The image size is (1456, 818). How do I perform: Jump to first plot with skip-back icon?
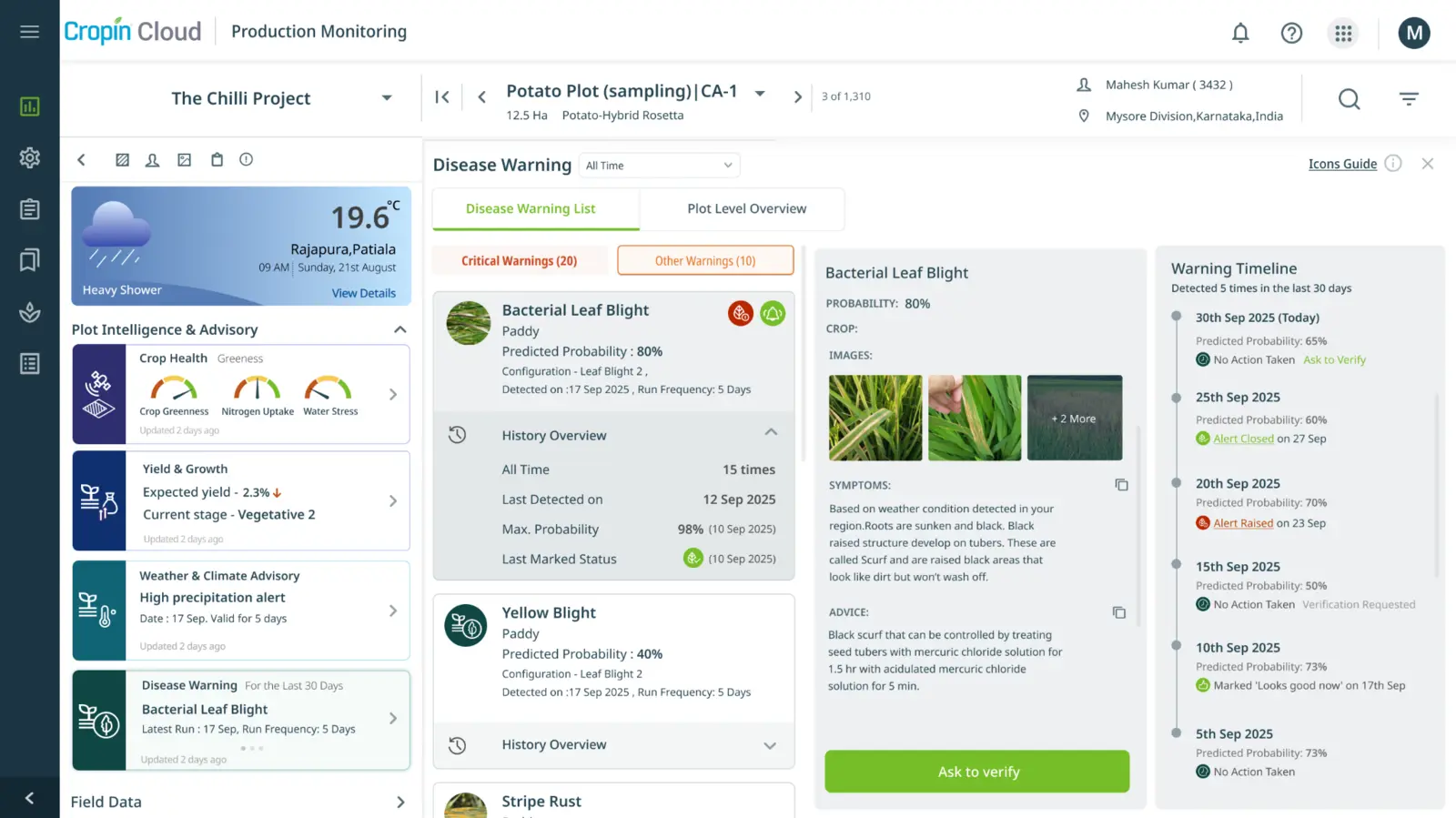pos(442,96)
